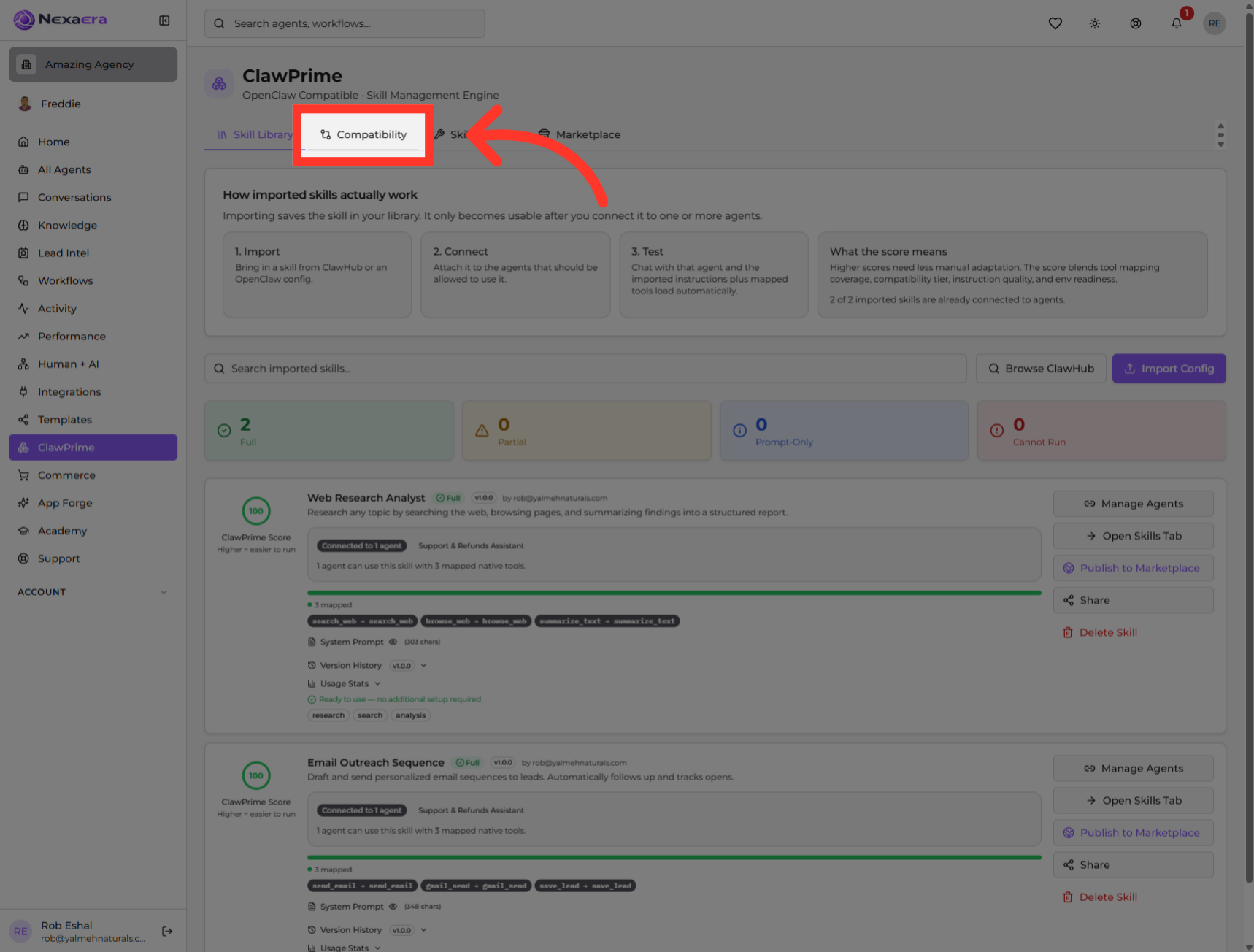Expand the ACCOUNT section chevron
Viewport: 1254px width, 952px height.
[x=164, y=592]
